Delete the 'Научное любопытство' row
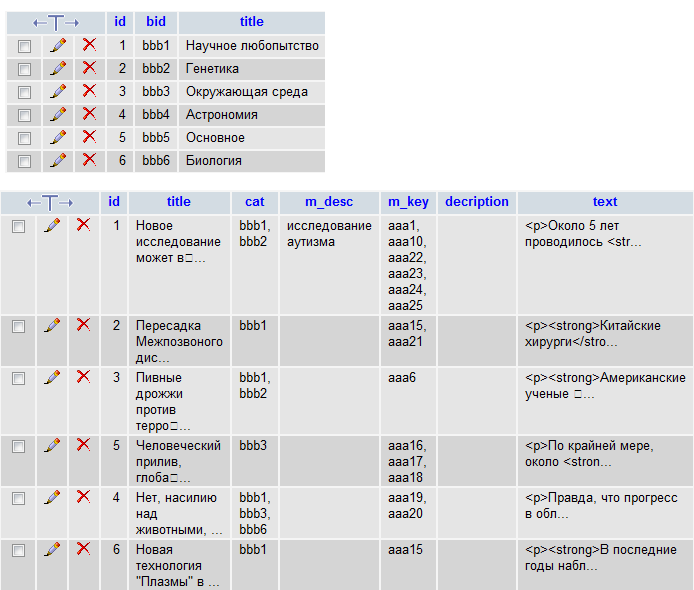Image resolution: width=694 pixels, height=590 pixels. (x=89, y=45)
